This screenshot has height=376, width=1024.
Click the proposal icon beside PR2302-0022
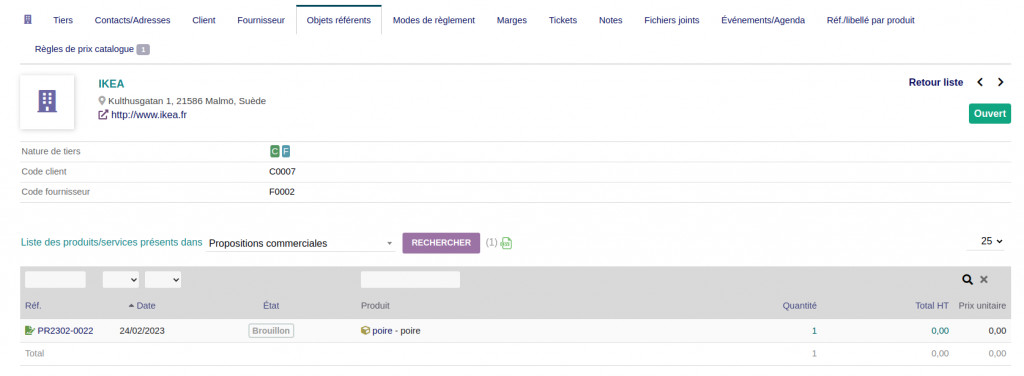29,330
